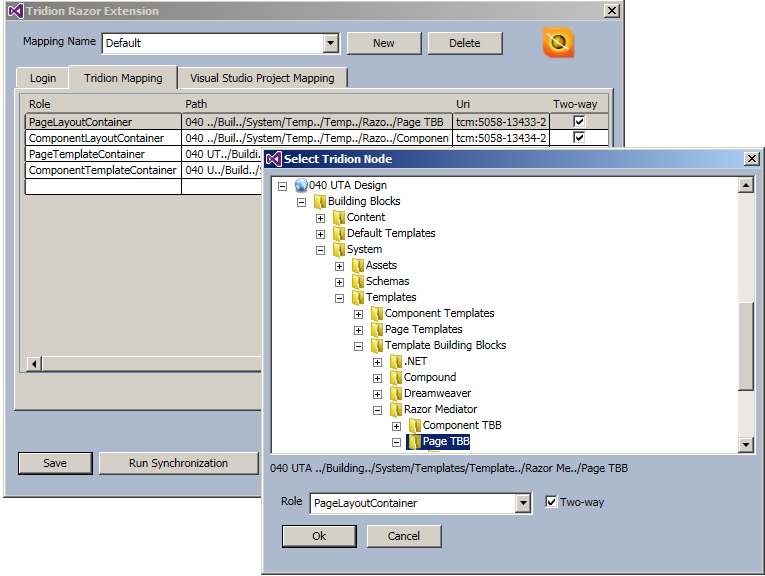This screenshot has height=576, width=765.
Task: Click the 040 UTA Design publication globe icon
Action: pos(302,185)
